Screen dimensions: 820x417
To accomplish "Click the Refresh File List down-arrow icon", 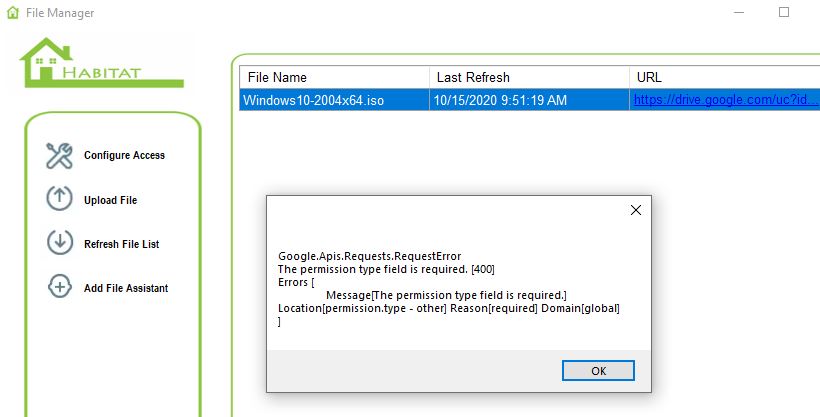I will 60,244.
